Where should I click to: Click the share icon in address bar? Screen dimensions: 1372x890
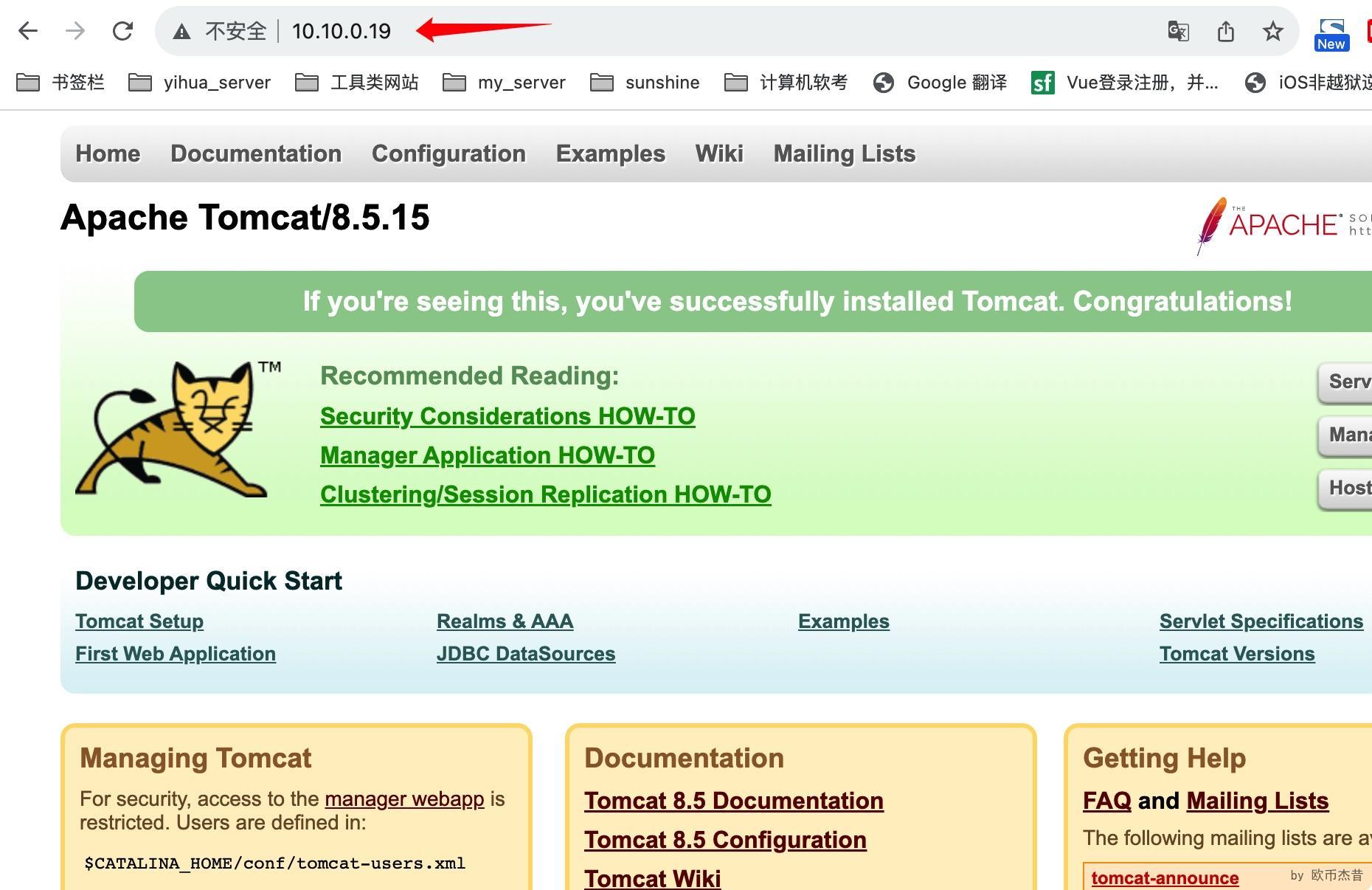click(x=1225, y=31)
